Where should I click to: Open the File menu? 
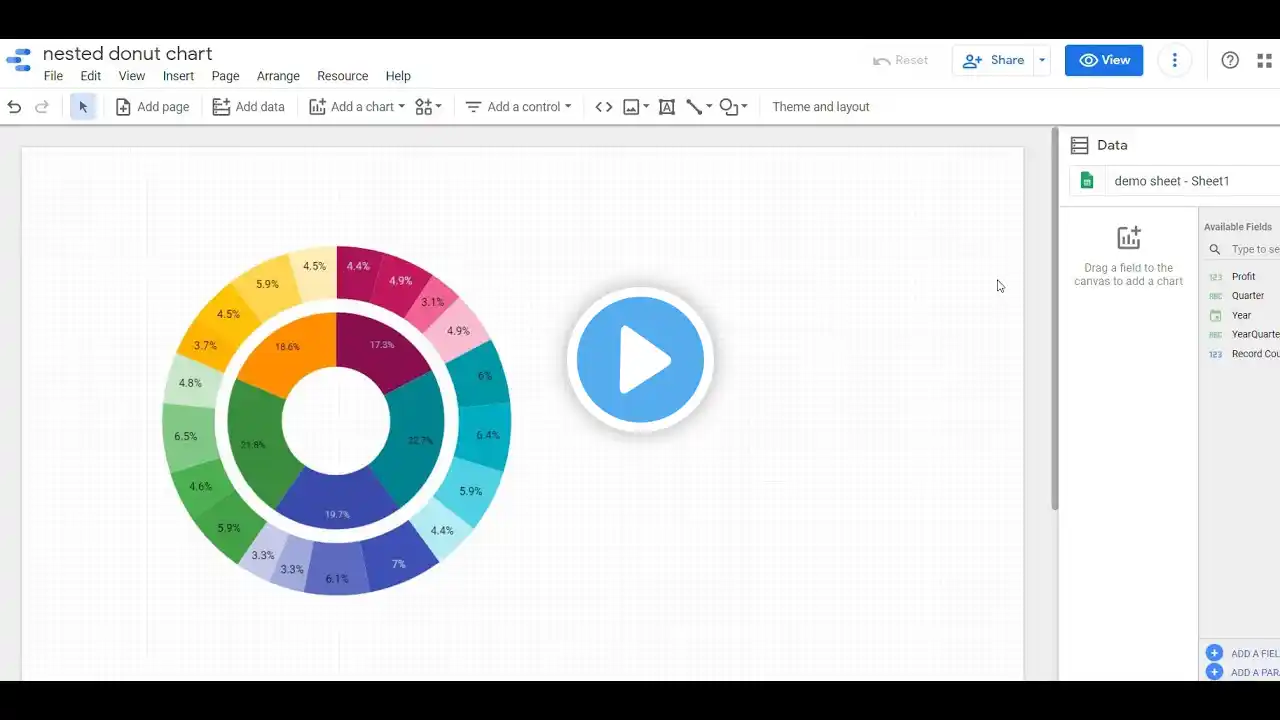[x=53, y=76]
